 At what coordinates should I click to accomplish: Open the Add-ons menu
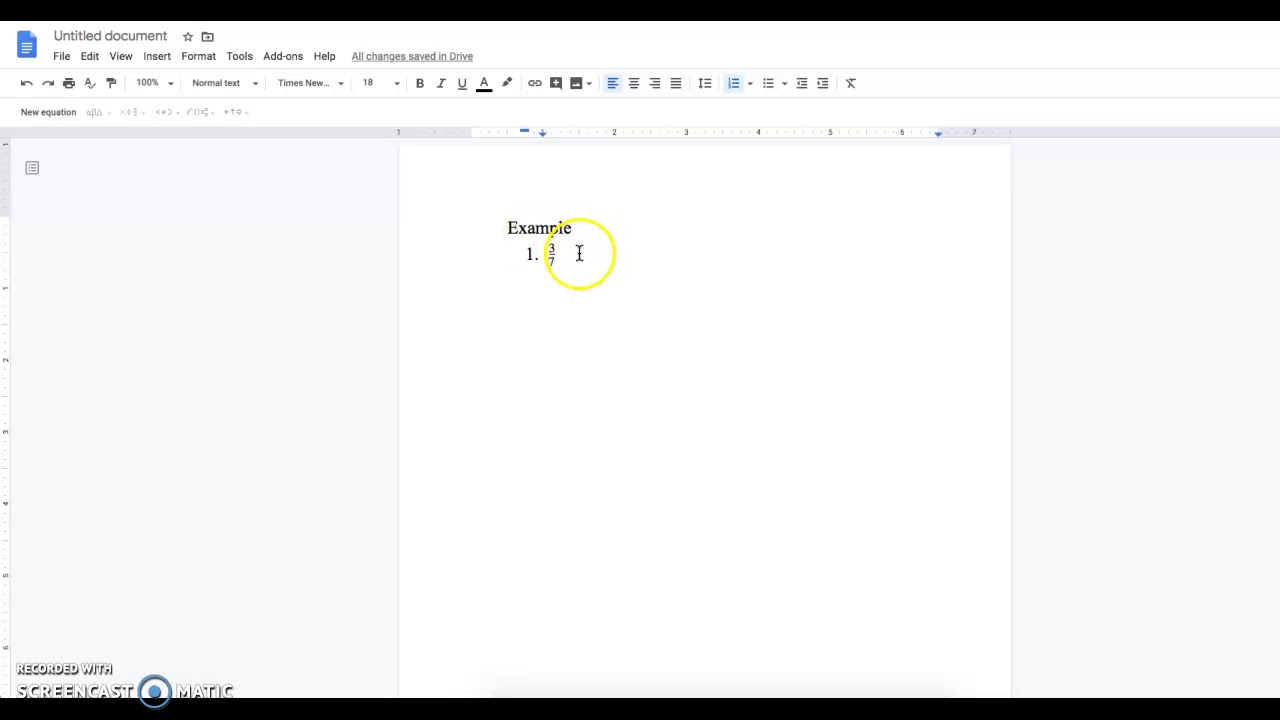283,57
